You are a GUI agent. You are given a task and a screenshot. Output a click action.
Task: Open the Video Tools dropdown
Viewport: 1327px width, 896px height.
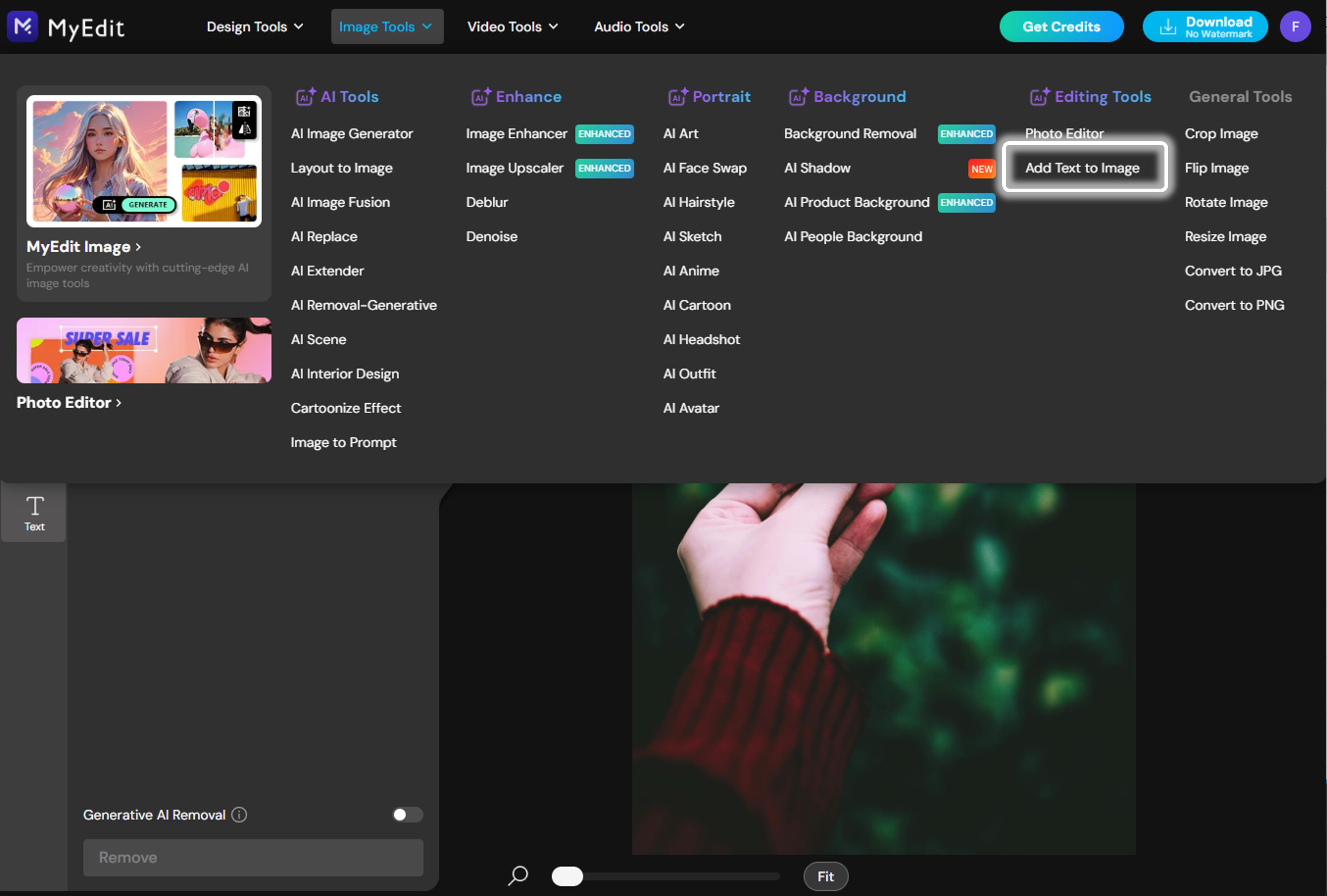tap(512, 26)
